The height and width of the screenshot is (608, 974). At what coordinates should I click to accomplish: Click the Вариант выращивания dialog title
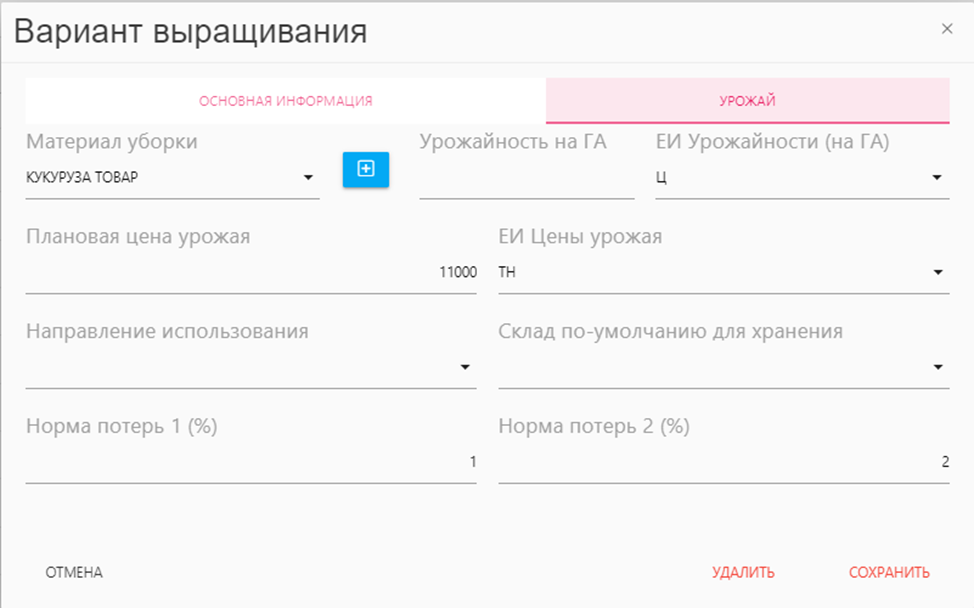click(190, 32)
